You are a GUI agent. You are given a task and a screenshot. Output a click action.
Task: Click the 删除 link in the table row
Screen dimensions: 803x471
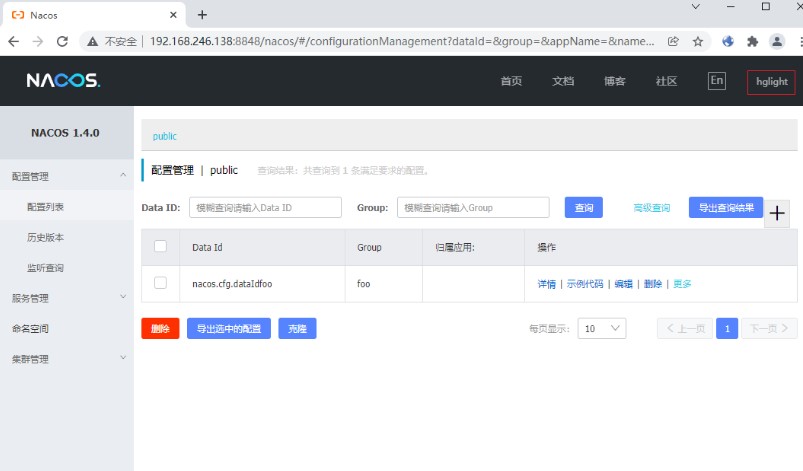click(653, 284)
